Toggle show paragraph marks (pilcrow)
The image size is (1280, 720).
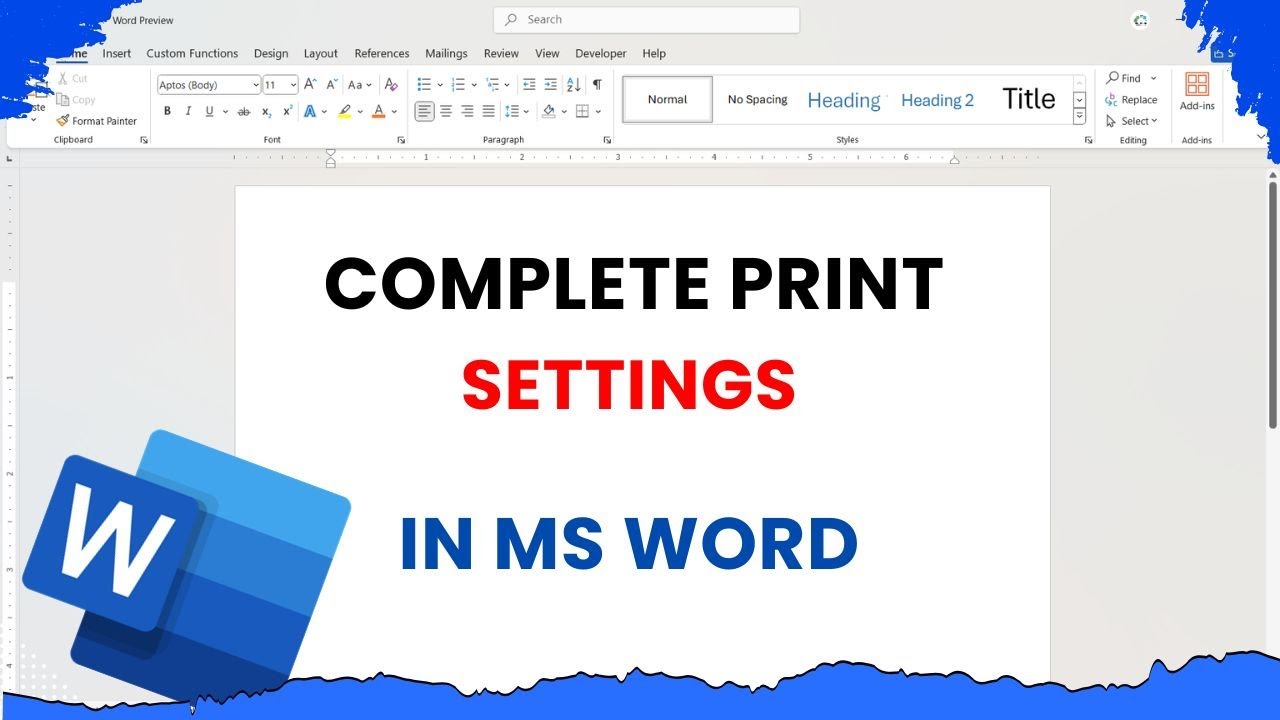[597, 85]
